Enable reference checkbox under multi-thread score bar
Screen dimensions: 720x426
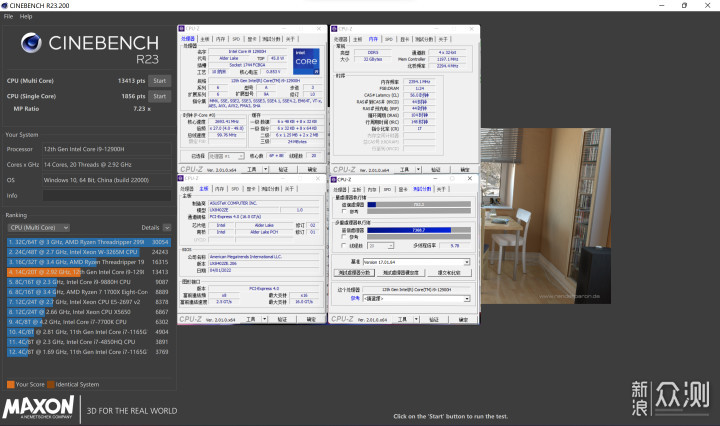coord(344,237)
